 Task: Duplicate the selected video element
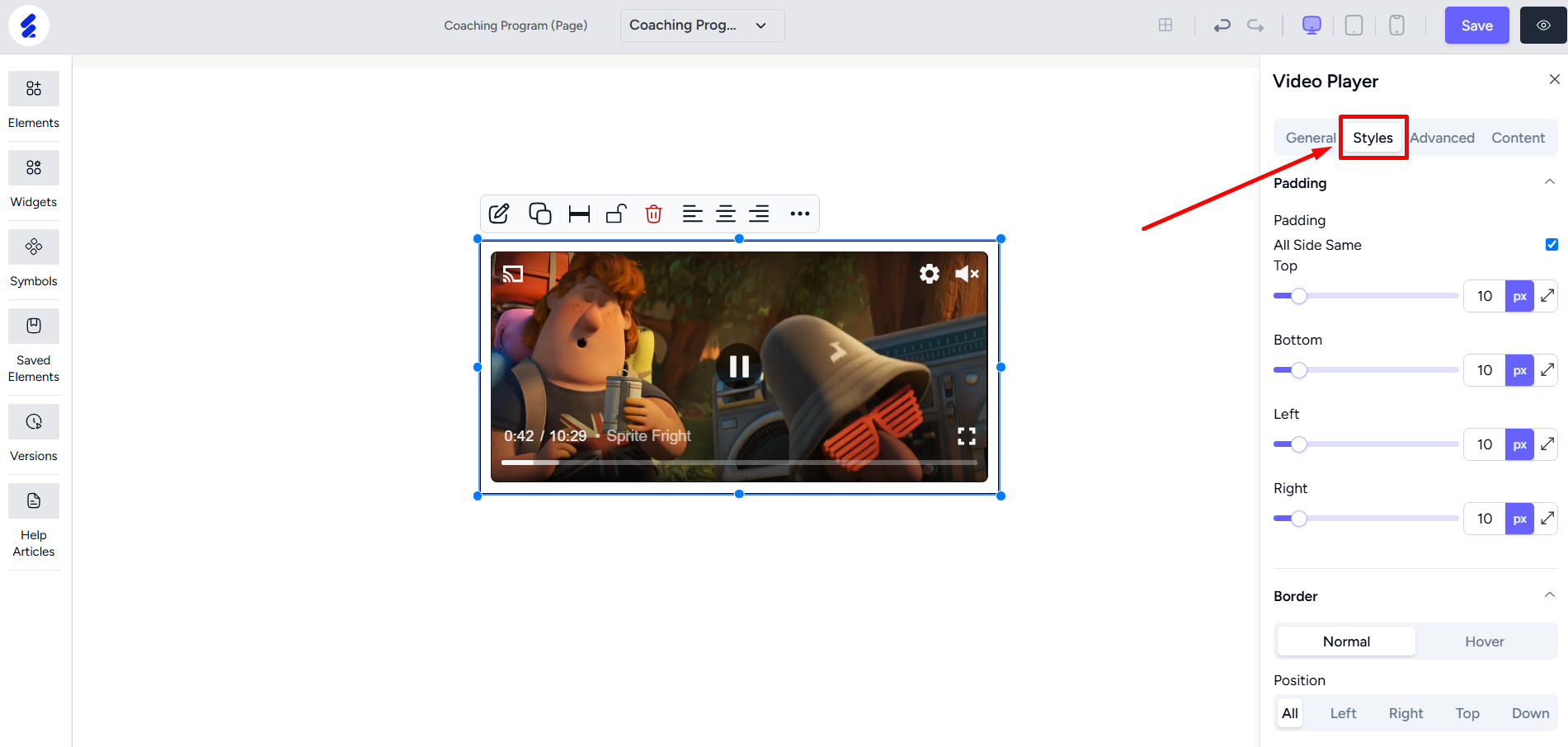coord(540,214)
